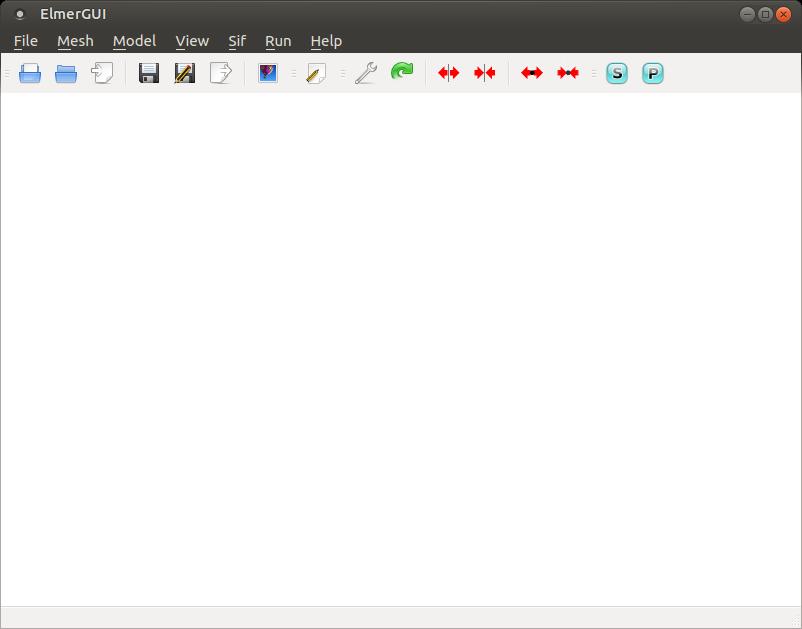Viewport: 802px width, 629px height.
Task: Open the Sif editor pencil icon
Action: pyautogui.click(x=316, y=73)
